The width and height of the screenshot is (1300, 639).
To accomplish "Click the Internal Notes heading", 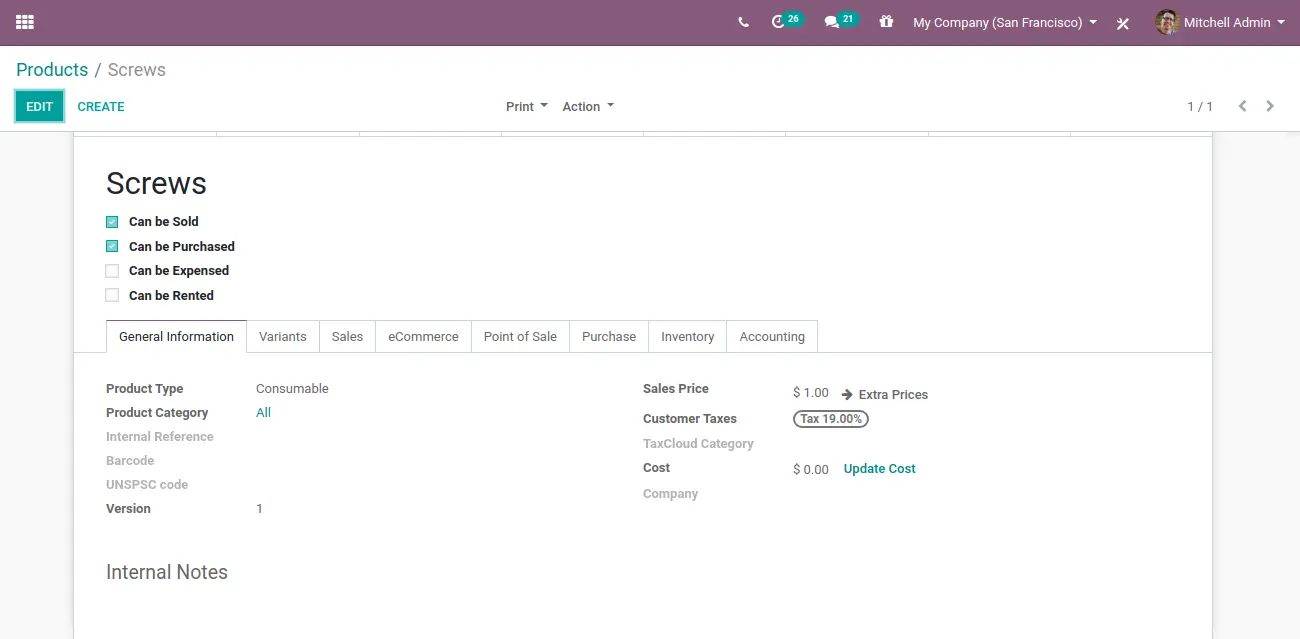I will pos(167,572).
